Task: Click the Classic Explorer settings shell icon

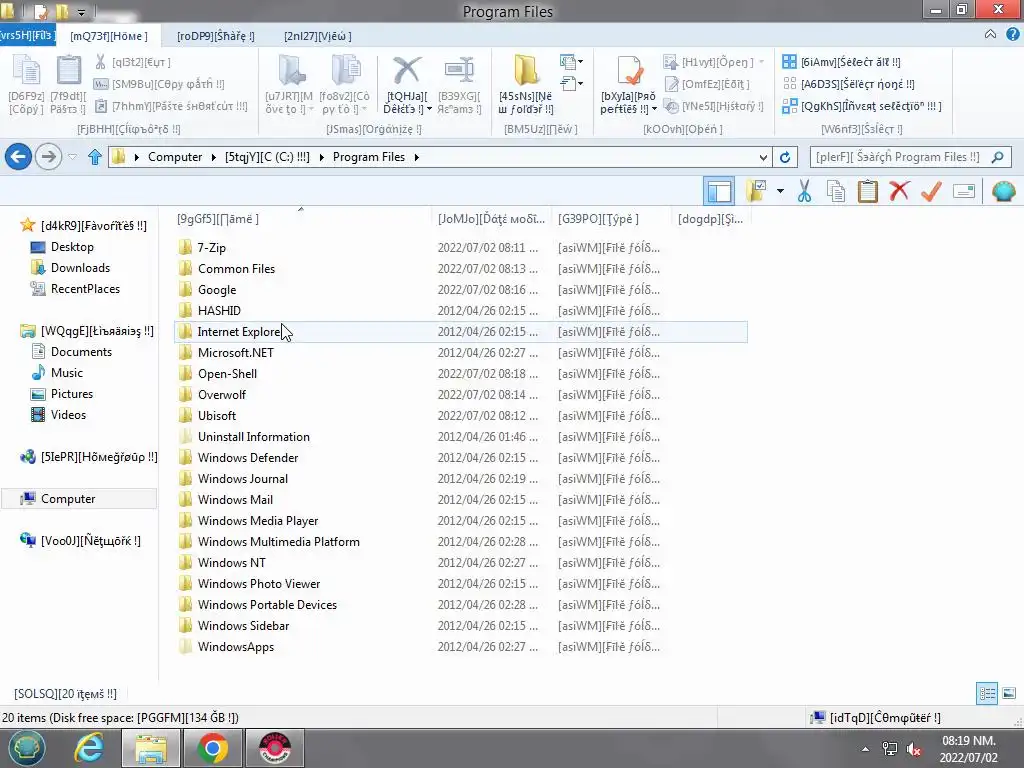Action: click(x=1004, y=191)
